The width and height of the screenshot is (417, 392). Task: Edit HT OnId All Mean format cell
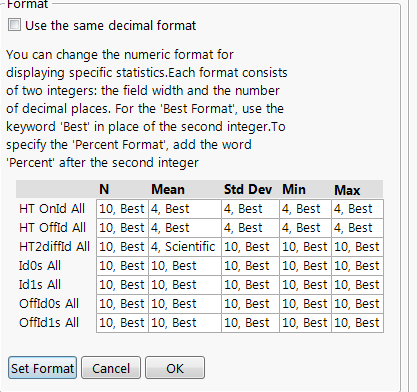tap(185, 209)
